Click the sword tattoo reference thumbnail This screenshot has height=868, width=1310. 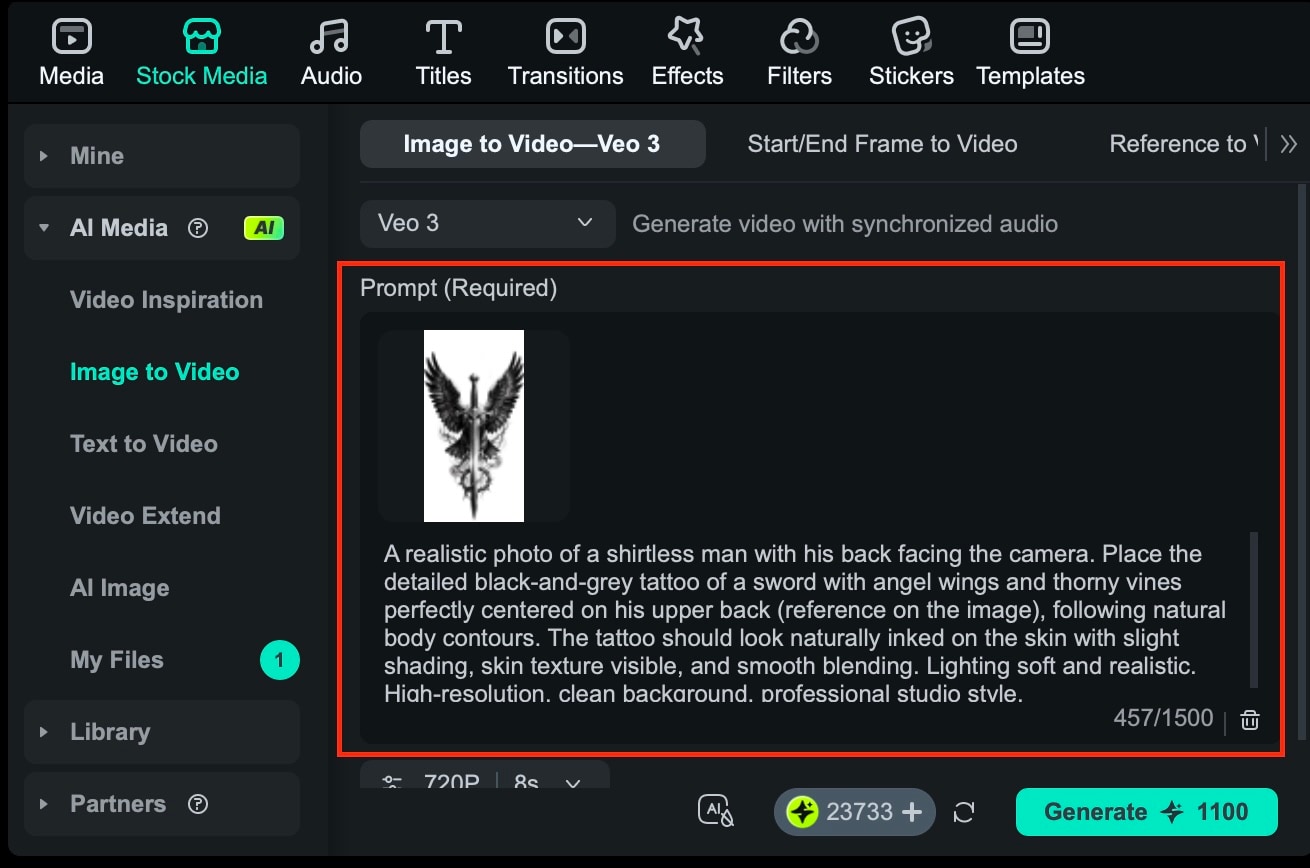pos(474,425)
